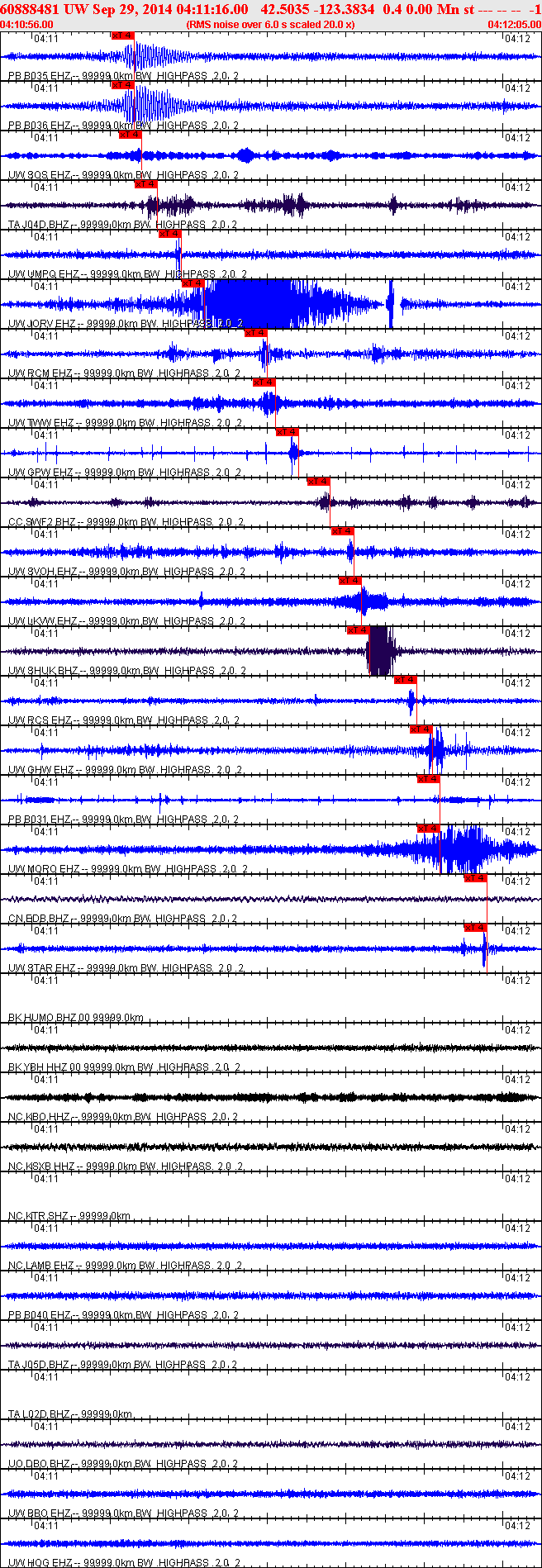This screenshot has width=542, height=1568.
Task: Click the event coordinates 42.5035 -123.3834
Action: click(316, 9)
